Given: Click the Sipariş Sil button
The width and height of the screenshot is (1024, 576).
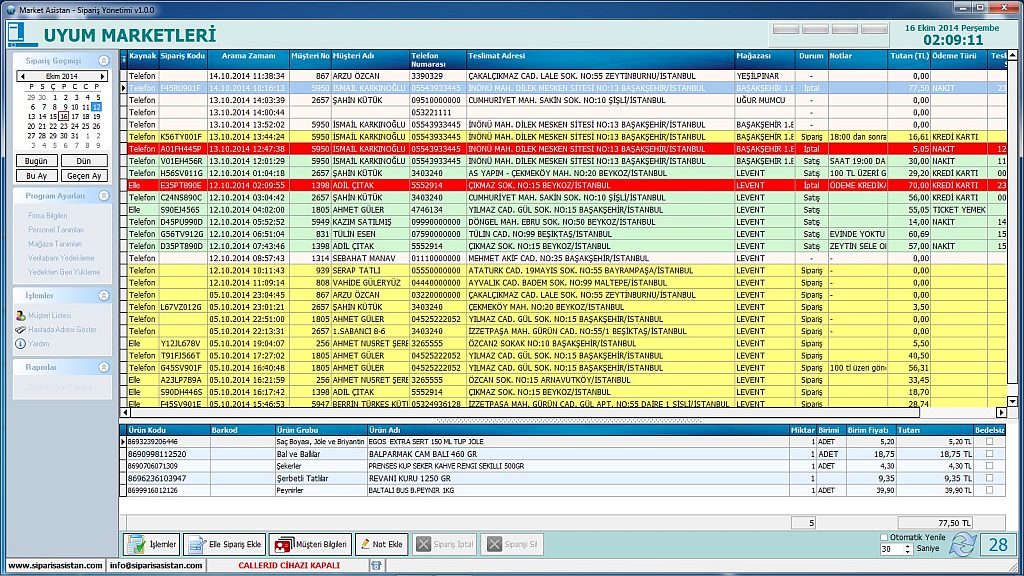Looking at the screenshot, I should pos(512,544).
